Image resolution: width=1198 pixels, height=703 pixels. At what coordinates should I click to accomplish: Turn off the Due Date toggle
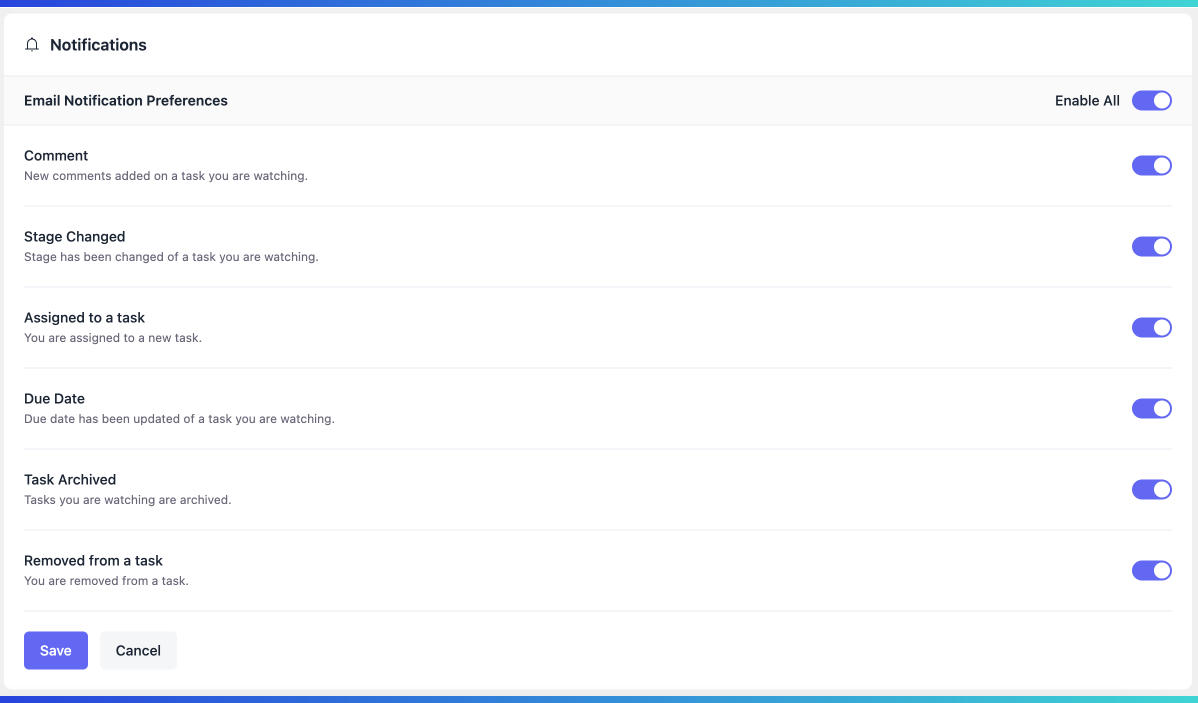(1151, 408)
